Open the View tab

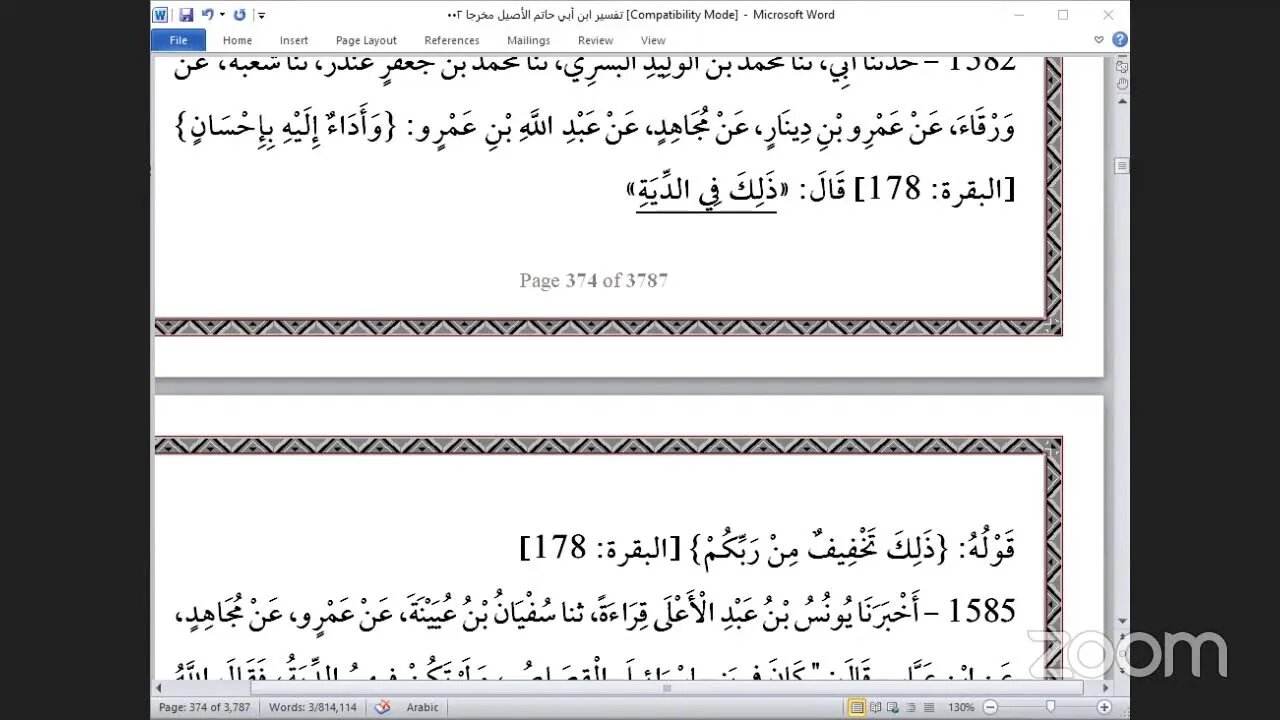point(653,40)
